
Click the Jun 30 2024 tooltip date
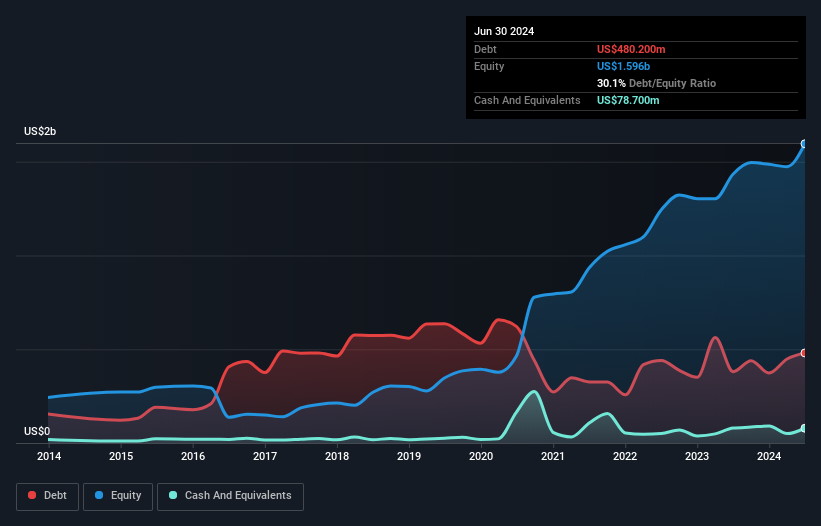(x=504, y=31)
